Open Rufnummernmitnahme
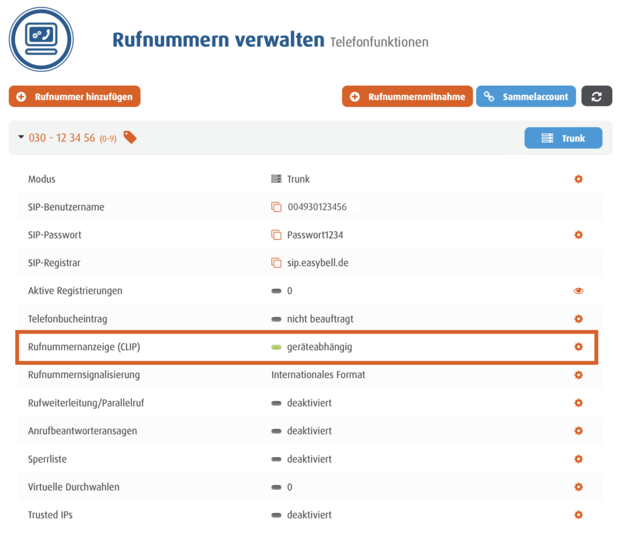The image size is (620, 534). (x=406, y=96)
